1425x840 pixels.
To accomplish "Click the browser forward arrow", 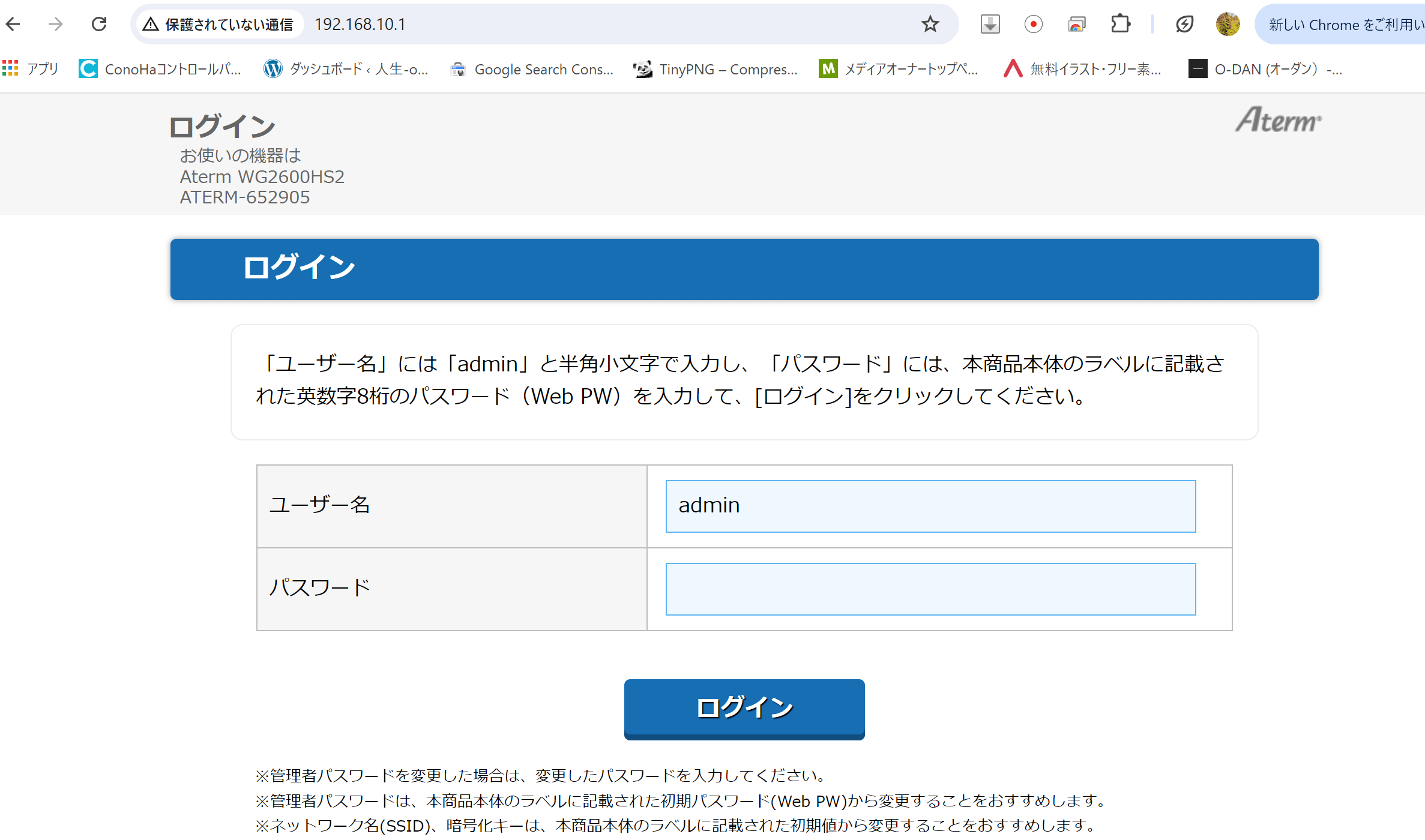I will (x=56, y=24).
